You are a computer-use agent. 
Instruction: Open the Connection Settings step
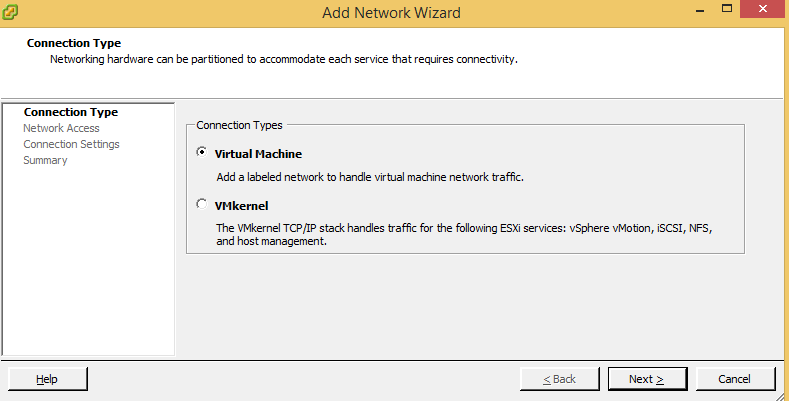pyautogui.click(x=71, y=144)
